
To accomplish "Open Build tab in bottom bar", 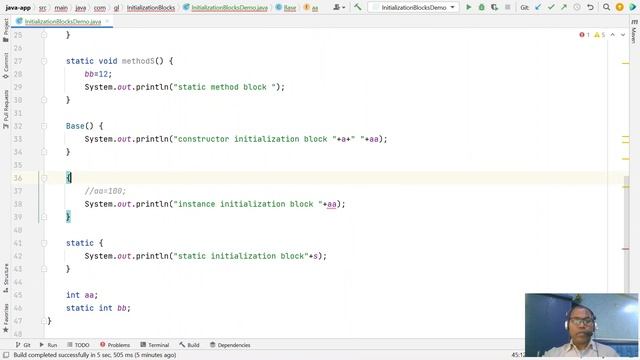I will pyautogui.click(x=189, y=345).
